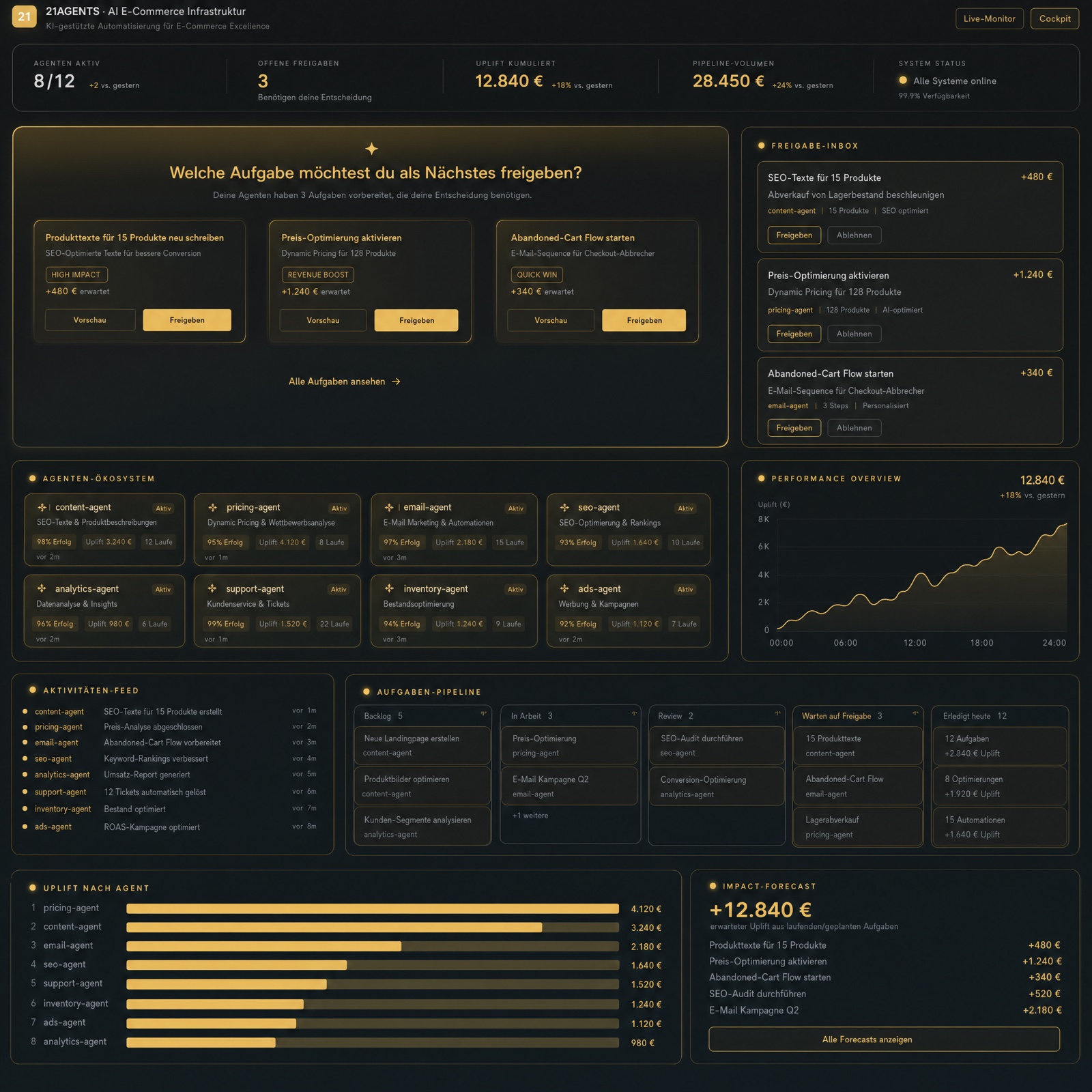Image resolution: width=1092 pixels, height=1092 pixels.
Task: Click the Aufgaben-Pipeline header dot
Action: pos(367,691)
